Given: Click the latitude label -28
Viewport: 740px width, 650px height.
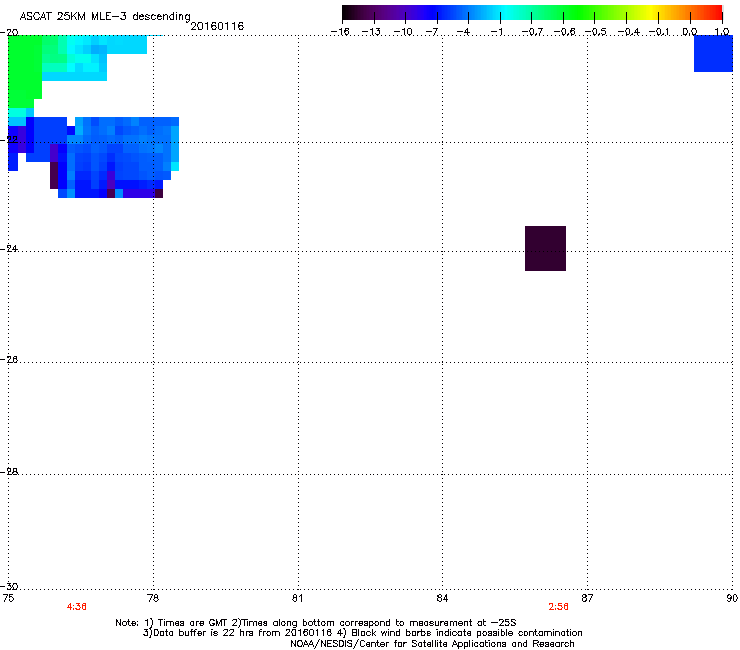Looking at the screenshot, I should [x=9, y=471].
